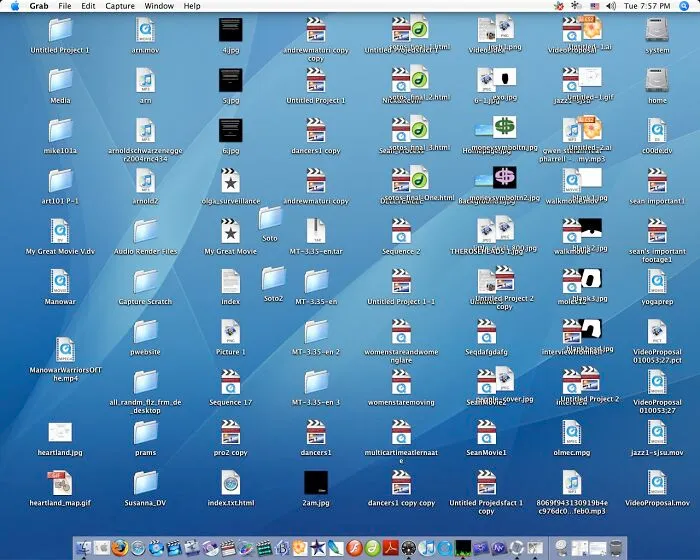This screenshot has height=560, width=700.
Task: Select the pwebsite folder
Action: pyautogui.click(x=146, y=332)
